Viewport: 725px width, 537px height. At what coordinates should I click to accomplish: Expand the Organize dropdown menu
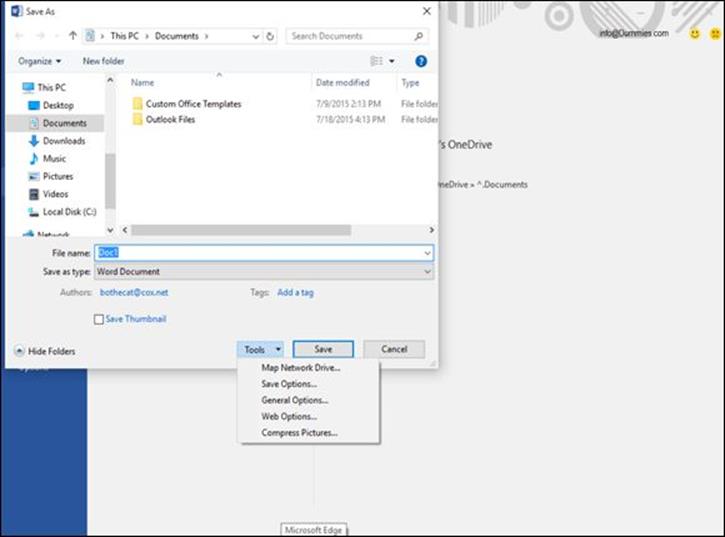[39, 61]
